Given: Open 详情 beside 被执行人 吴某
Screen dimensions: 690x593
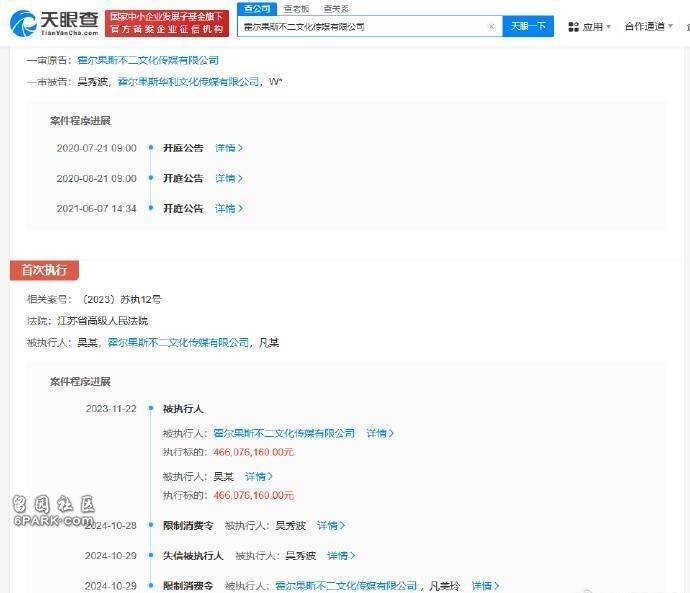Looking at the screenshot, I should [x=259, y=476].
